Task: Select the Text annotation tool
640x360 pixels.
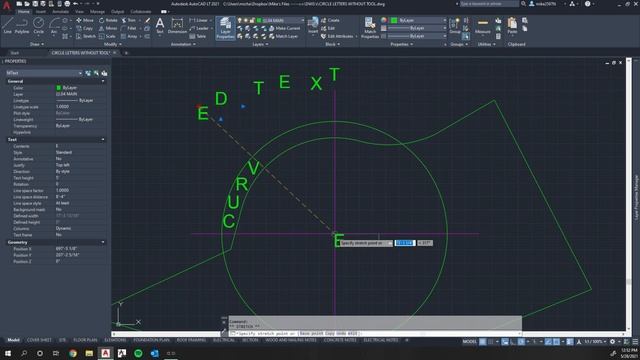Action: [160, 25]
